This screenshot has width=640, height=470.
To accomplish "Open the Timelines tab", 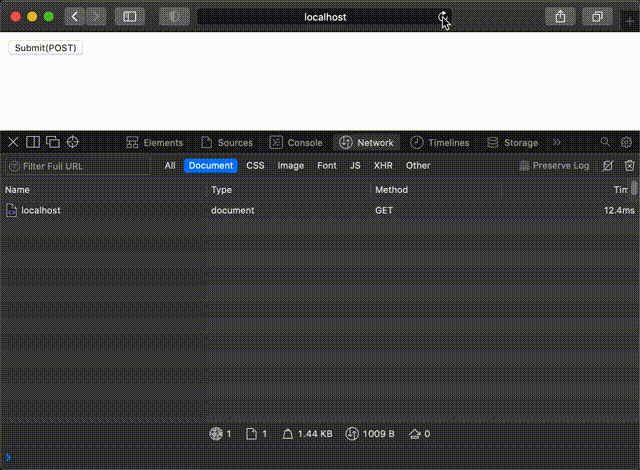I will click(x=440, y=142).
